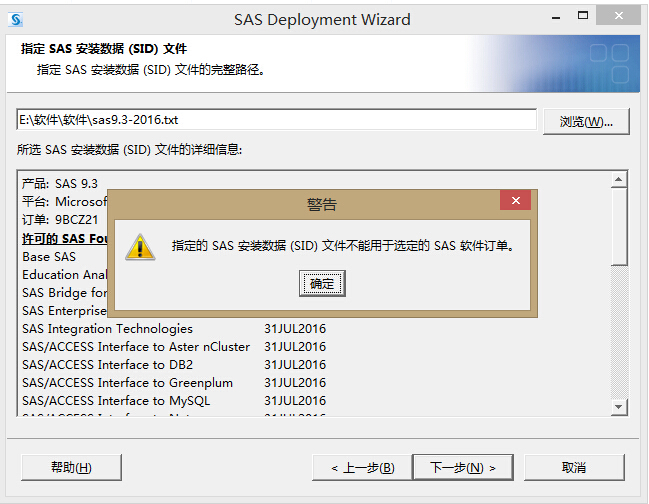Screen dimensions: 649x504
Task: Proceed with 下一步(N) button
Action: point(463,468)
